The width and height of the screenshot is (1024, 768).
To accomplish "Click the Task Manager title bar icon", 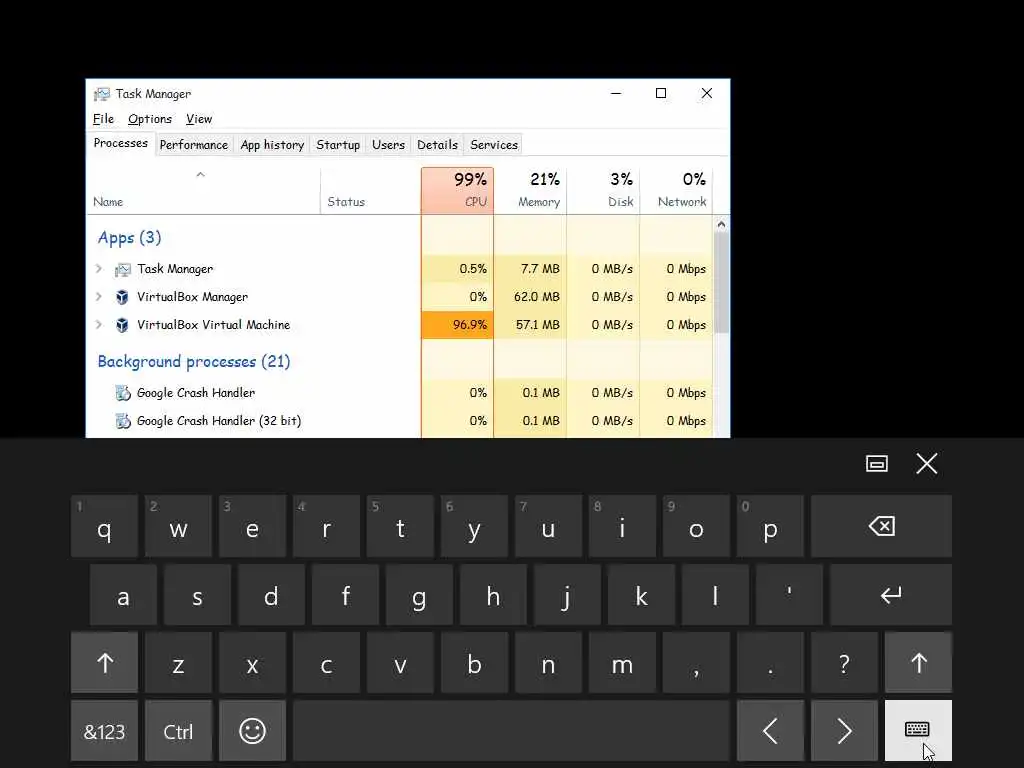I will point(101,94).
